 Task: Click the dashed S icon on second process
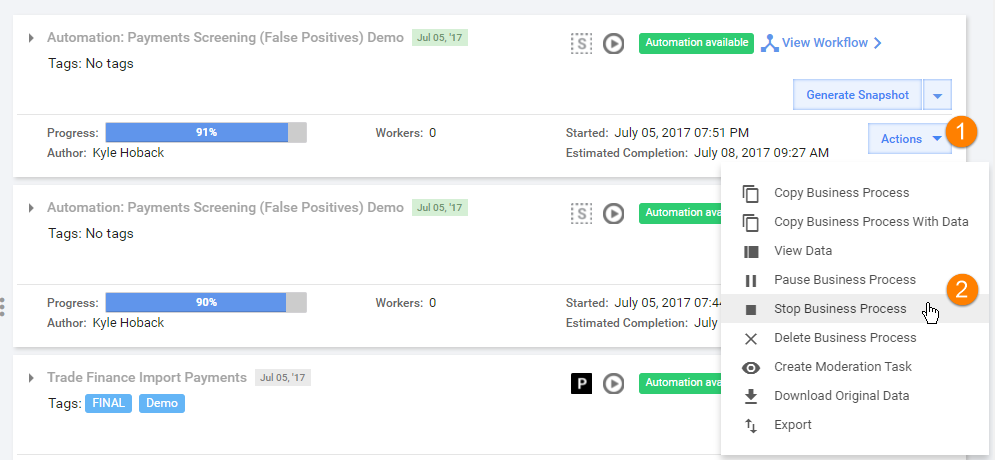581,213
